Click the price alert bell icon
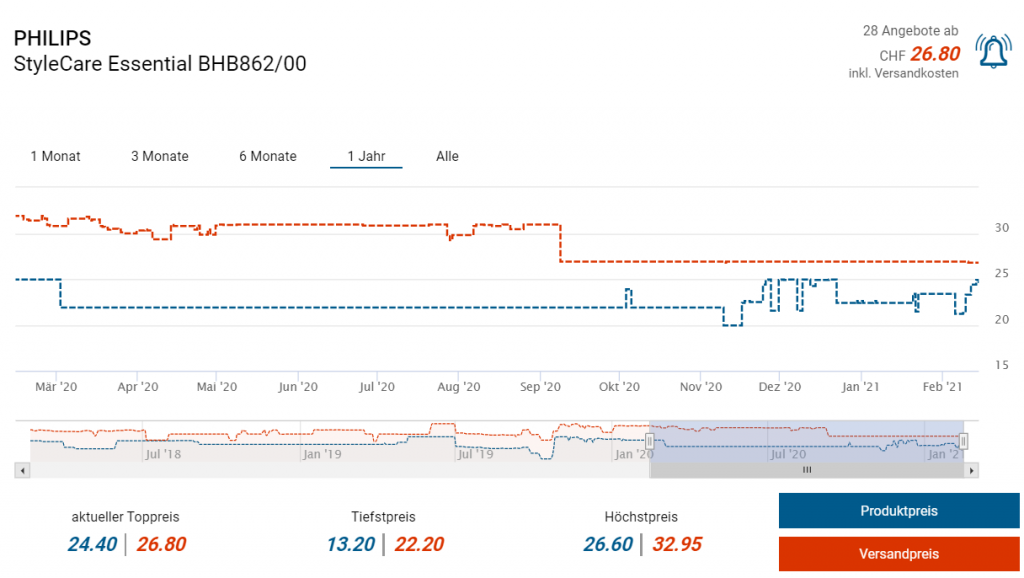Screen dimensions: 1024x578 993,51
